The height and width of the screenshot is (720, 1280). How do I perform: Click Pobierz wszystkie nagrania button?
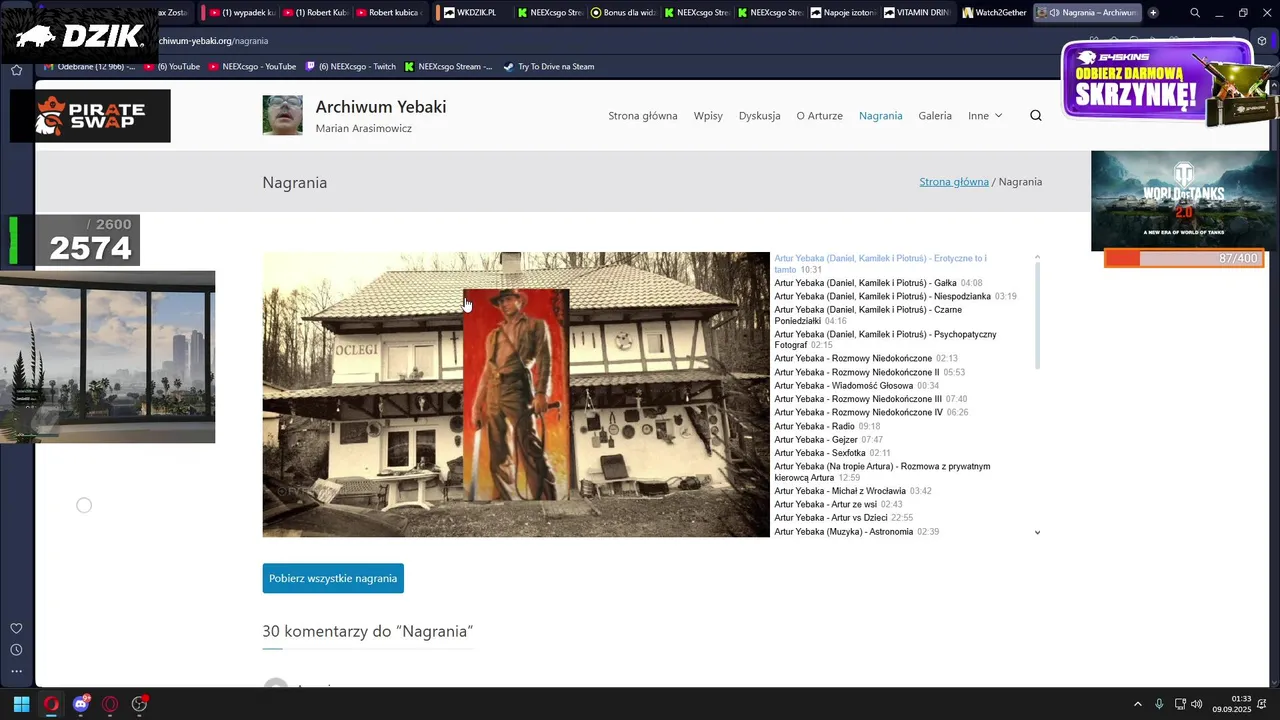[x=333, y=578]
